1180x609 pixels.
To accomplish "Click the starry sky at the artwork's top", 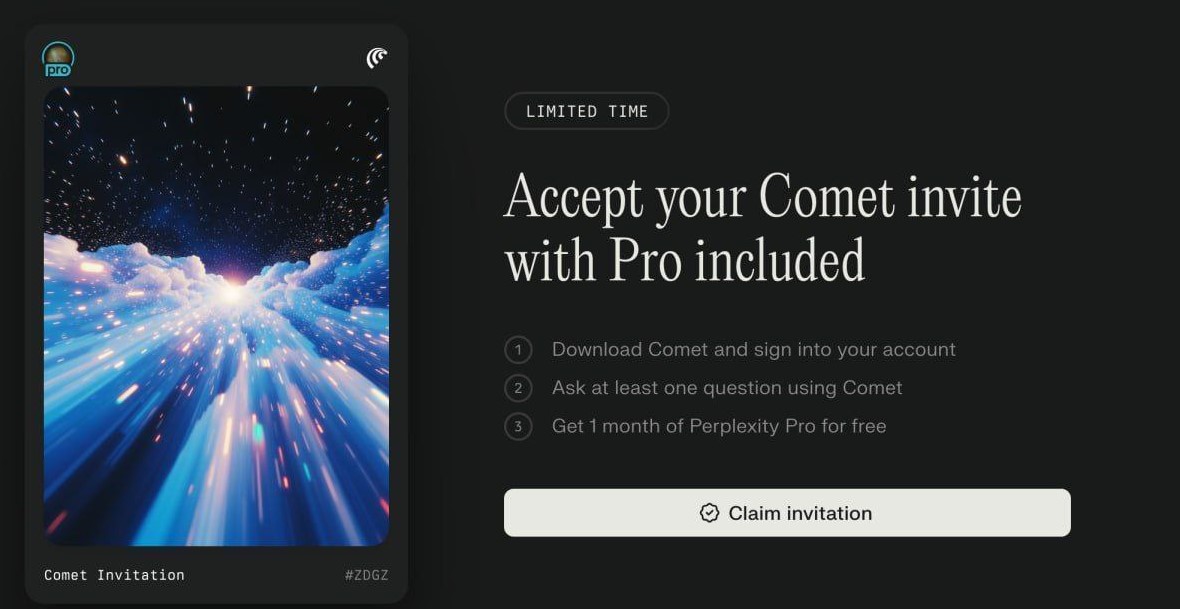I will (x=216, y=150).
